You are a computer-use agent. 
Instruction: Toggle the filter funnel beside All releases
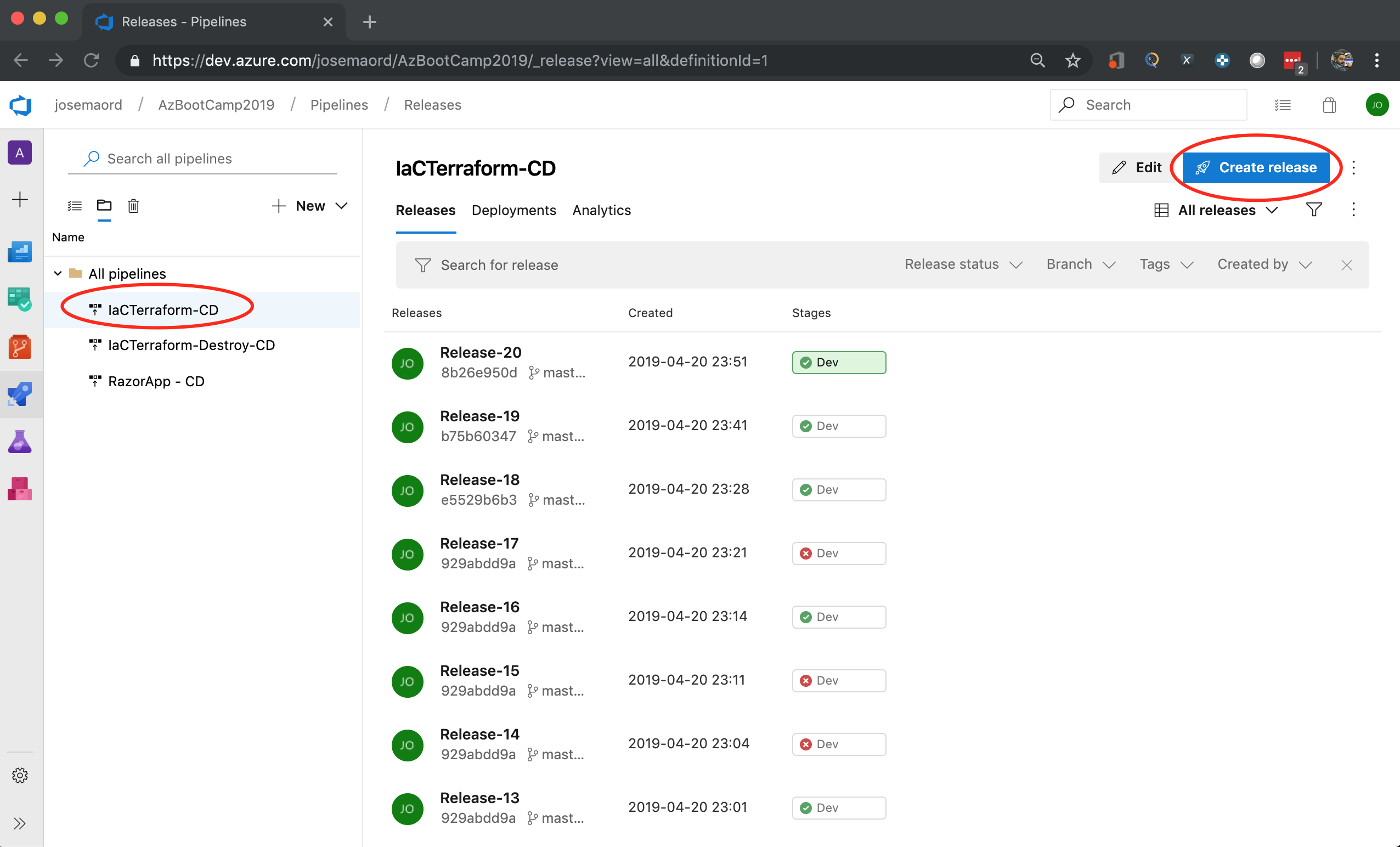[x=1314, y=210]
